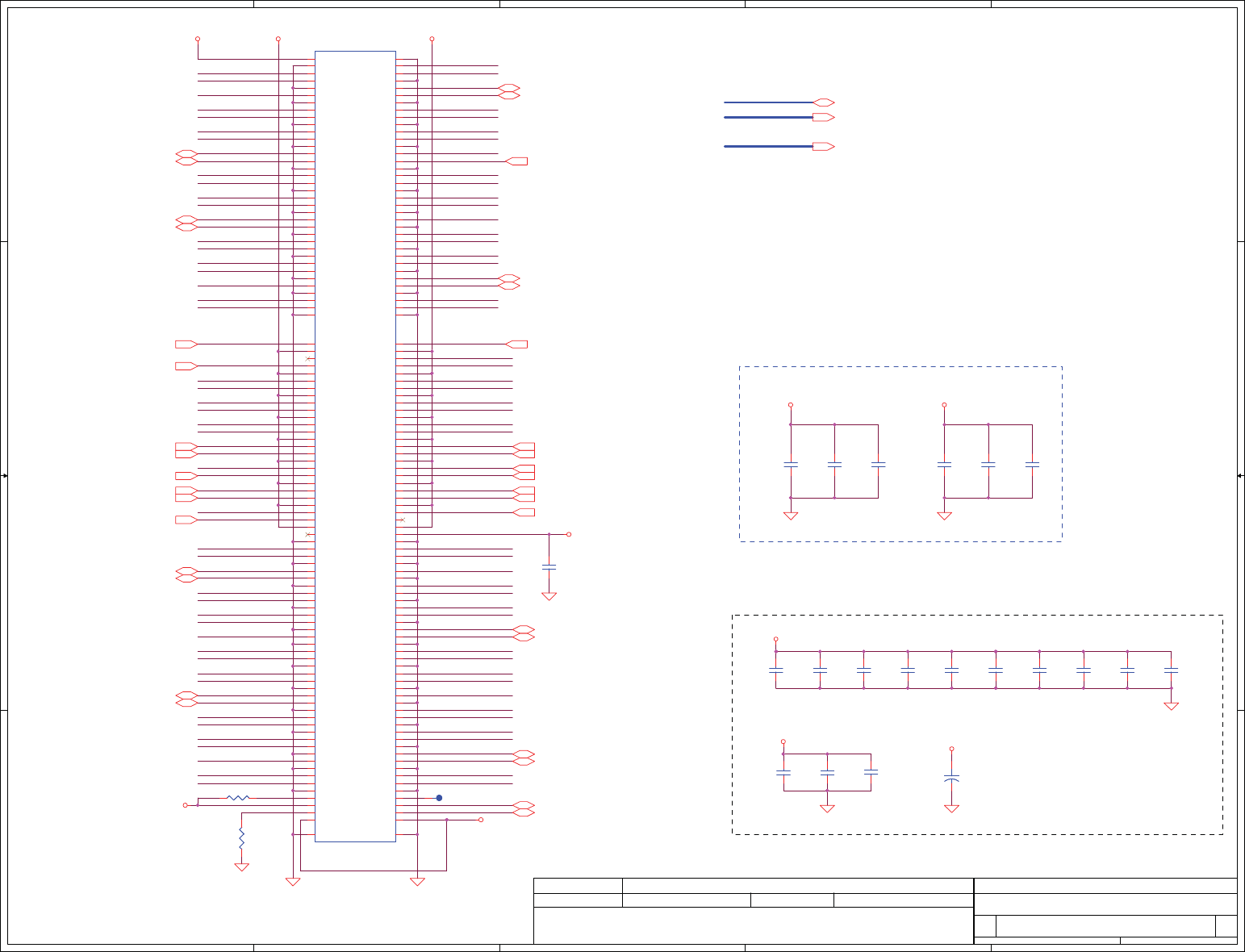Click ground under left capacitor group in blue dashed box

tap(791, 516)
